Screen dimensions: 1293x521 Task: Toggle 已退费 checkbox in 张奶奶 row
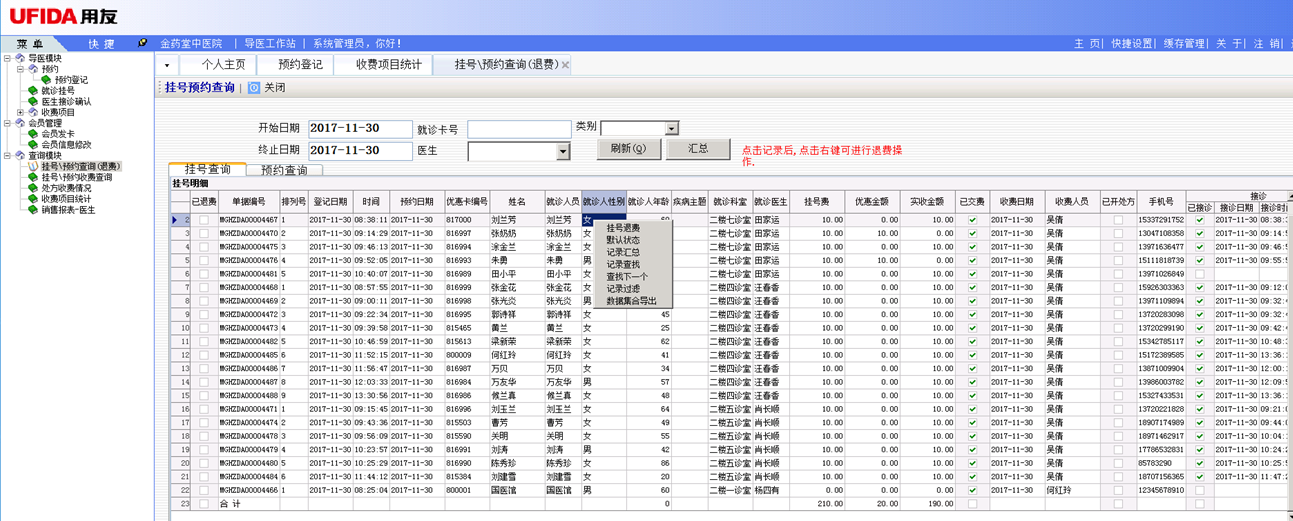point(204,233)
